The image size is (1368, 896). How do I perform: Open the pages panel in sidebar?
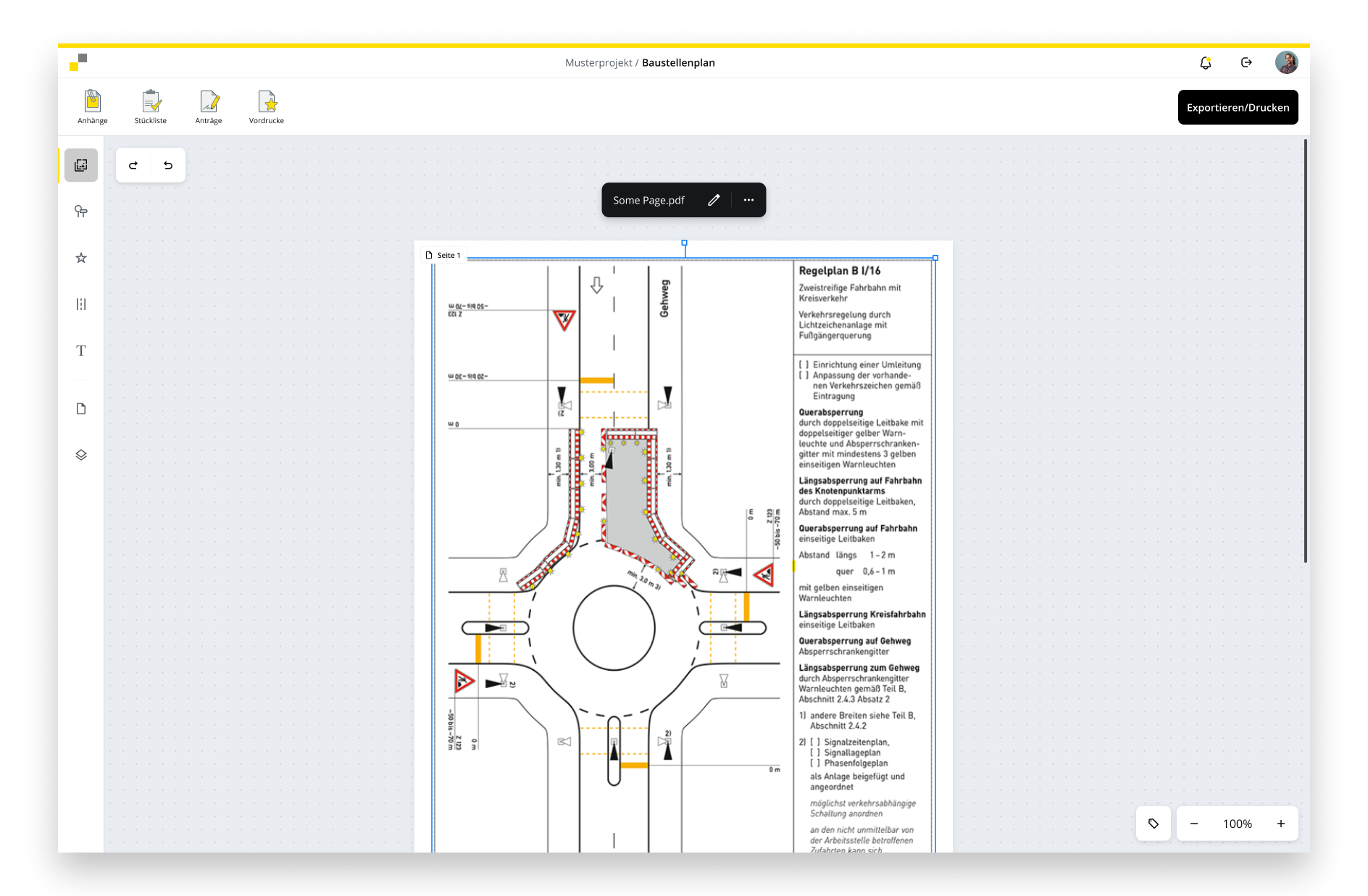[81, 409]
